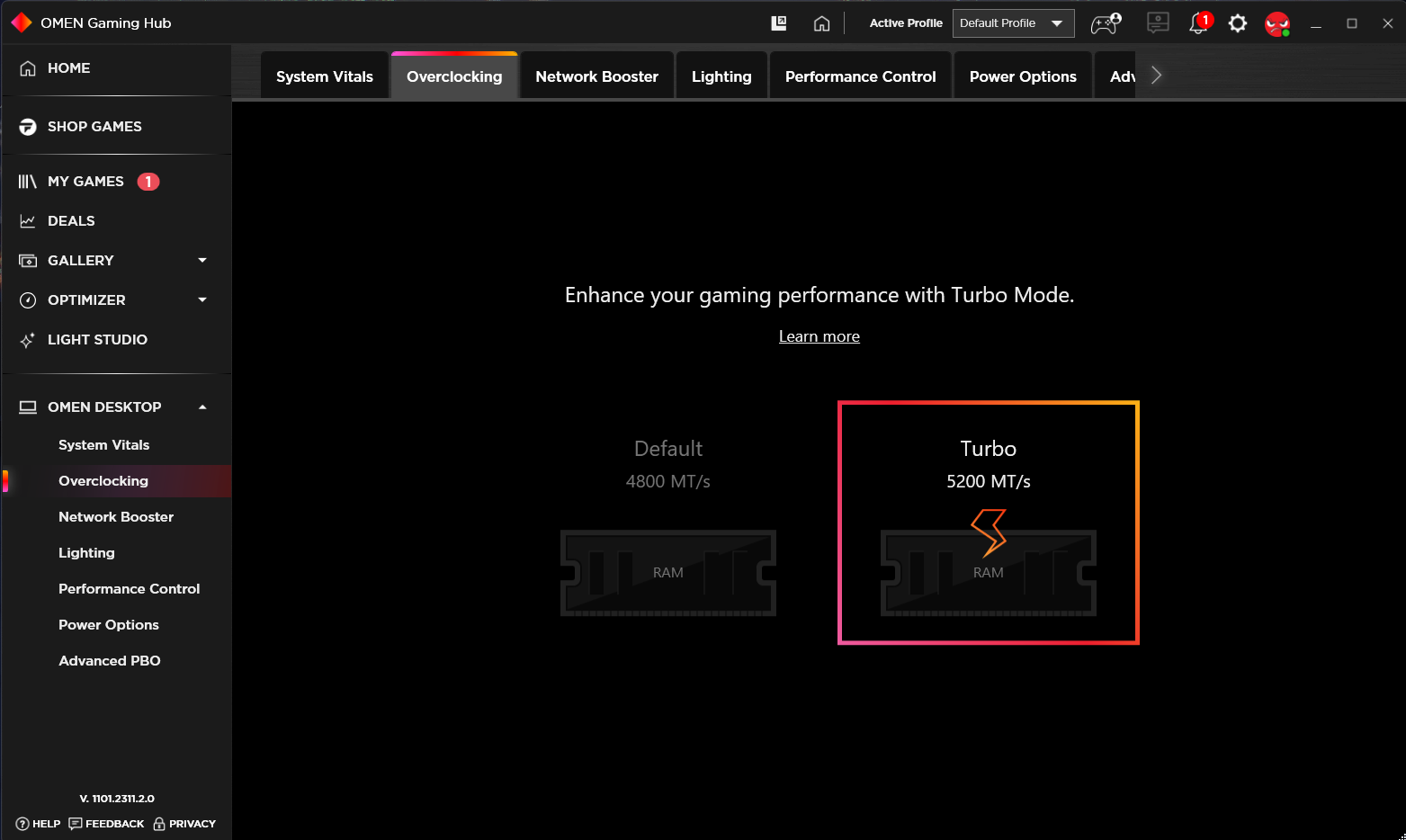
Task: Switch to Performance Control tab
Action: point(861,76)
